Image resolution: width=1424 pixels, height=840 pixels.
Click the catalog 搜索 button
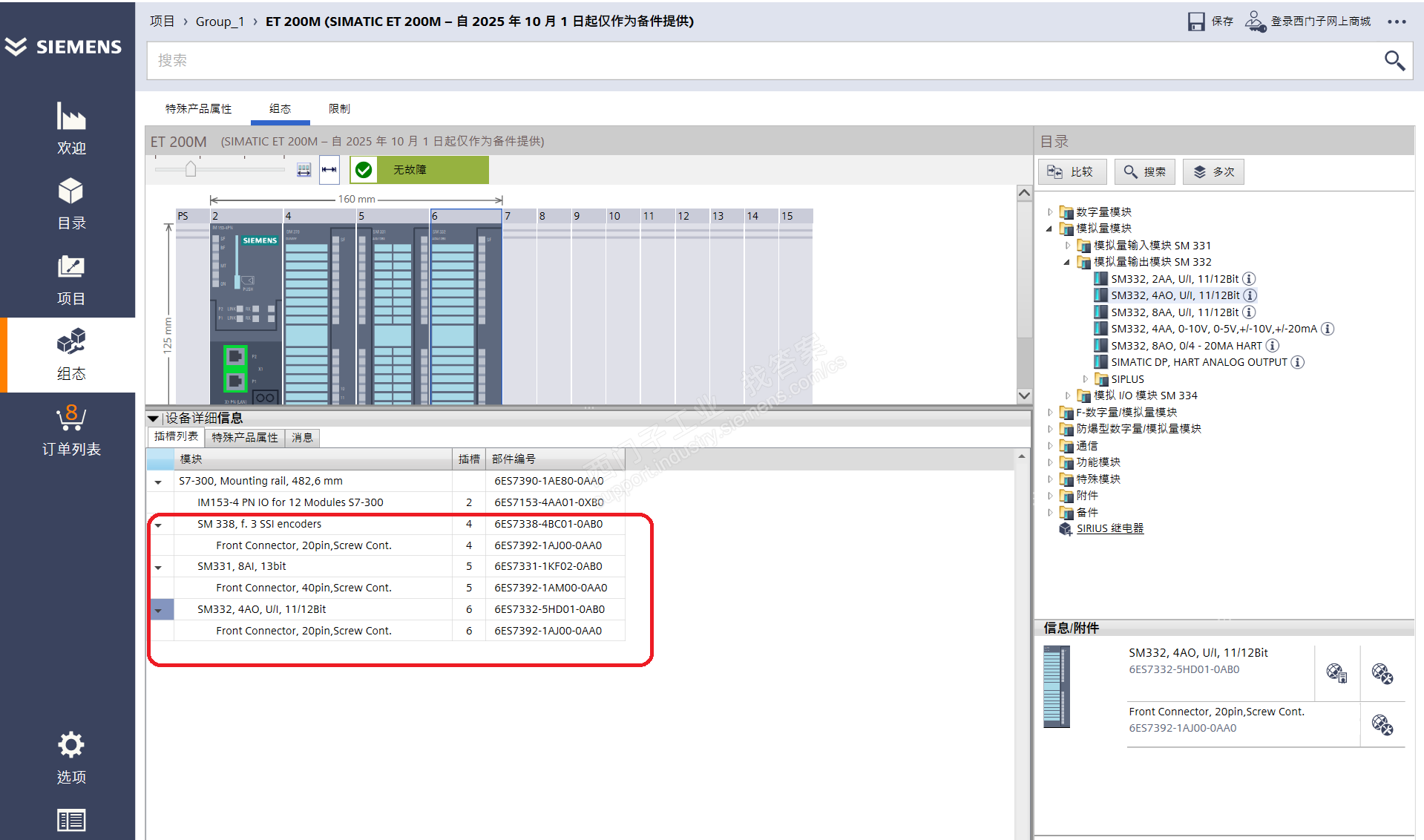[1144, 171]
